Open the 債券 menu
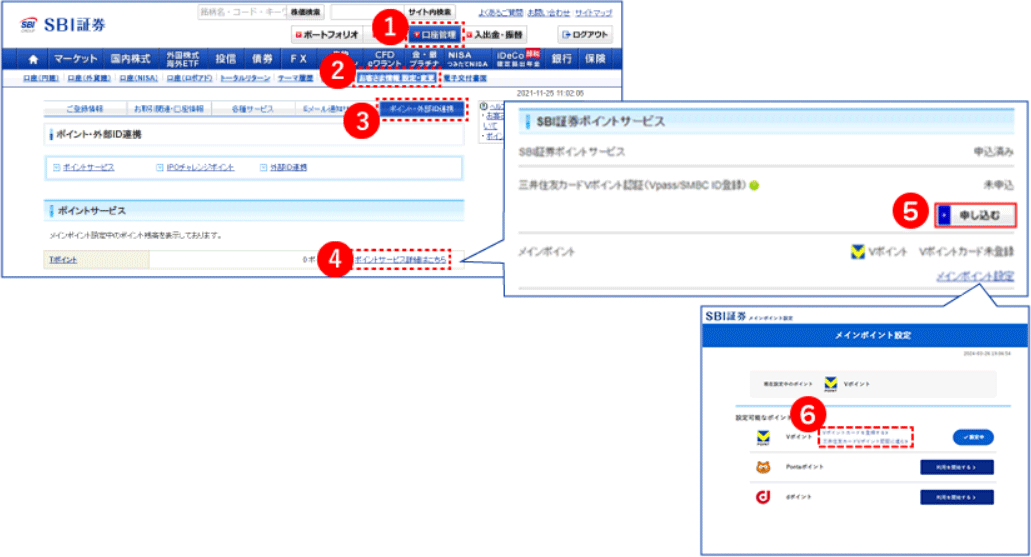Viewport: 1031px width, 557px height. click(x=262, y=59)
